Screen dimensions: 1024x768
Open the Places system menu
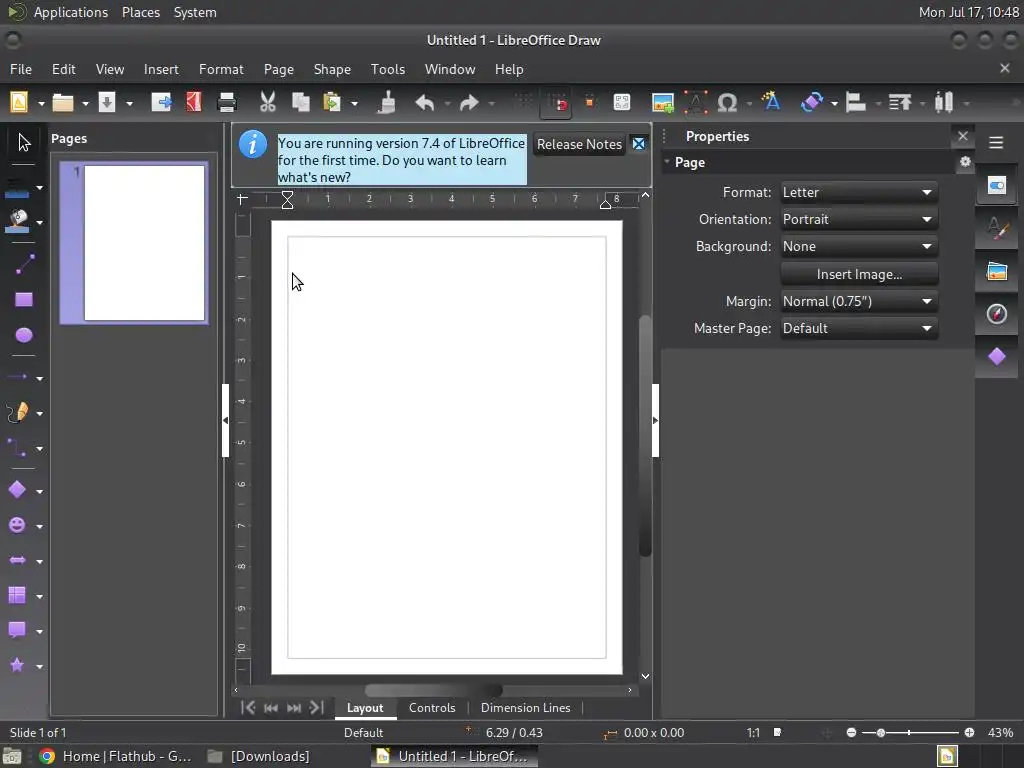tap(140, 12)
